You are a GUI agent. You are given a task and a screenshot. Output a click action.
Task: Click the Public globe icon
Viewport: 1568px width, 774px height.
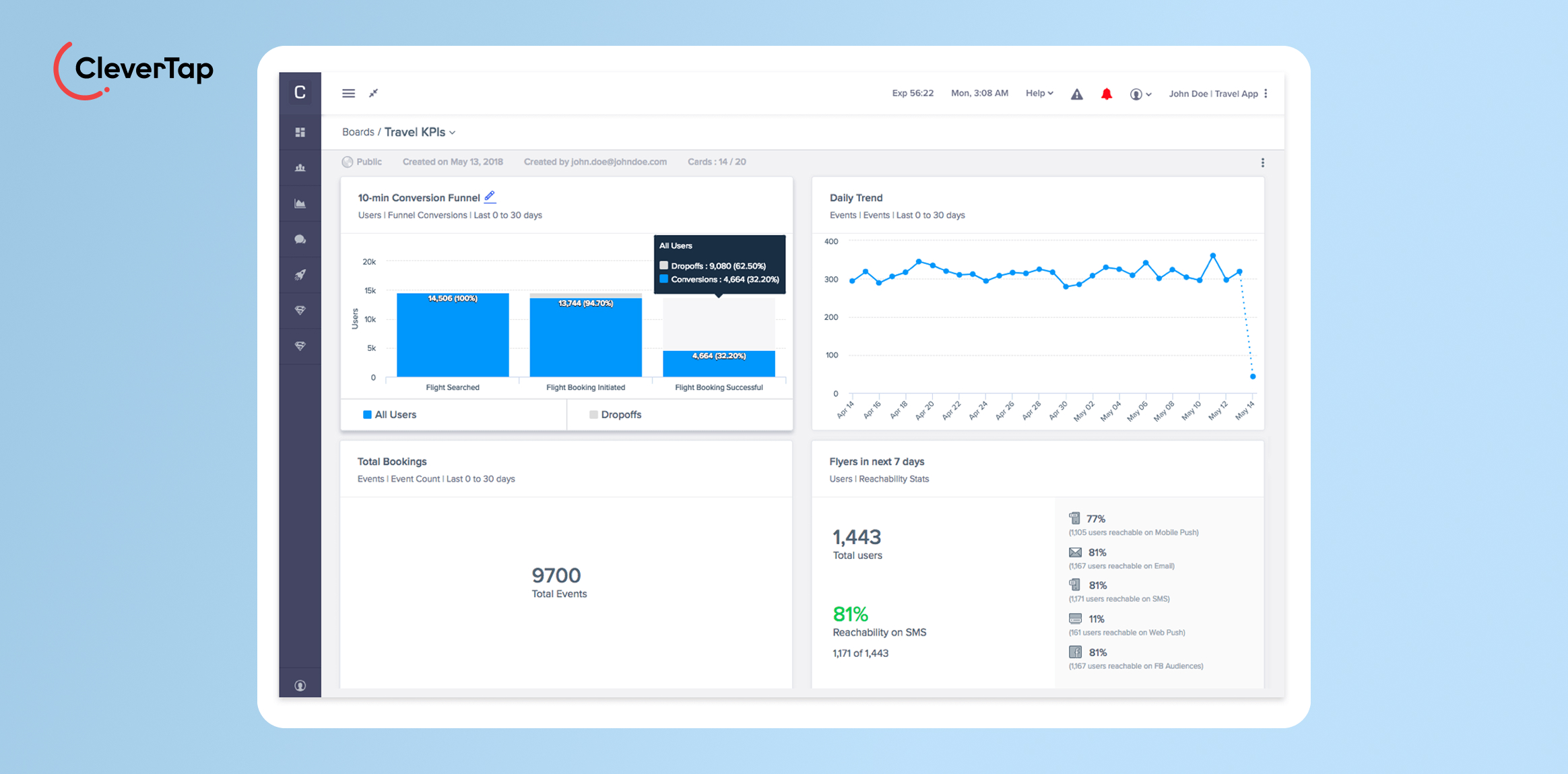(x=348, y=162)
